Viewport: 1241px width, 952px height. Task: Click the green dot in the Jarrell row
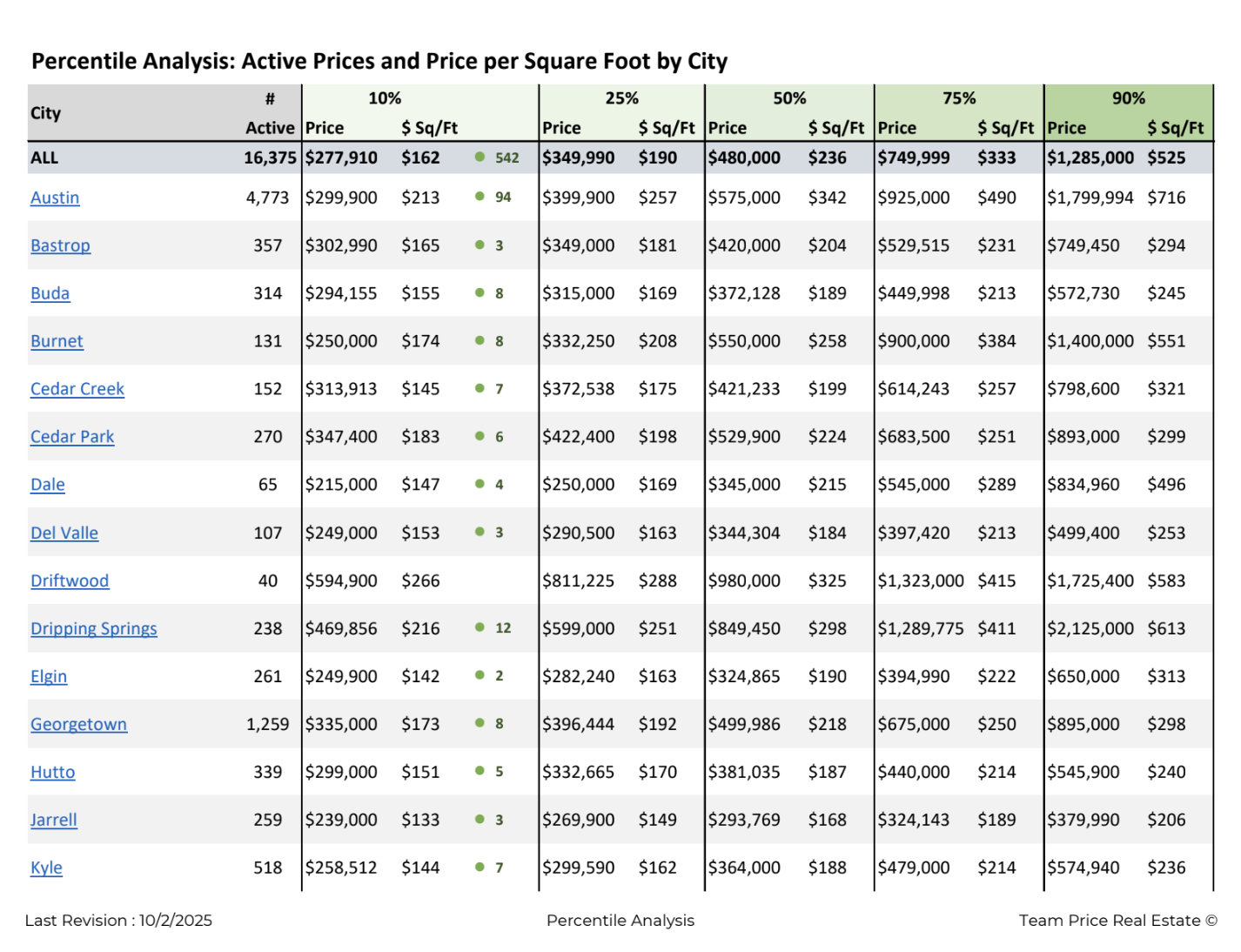[x=480, y=819]
